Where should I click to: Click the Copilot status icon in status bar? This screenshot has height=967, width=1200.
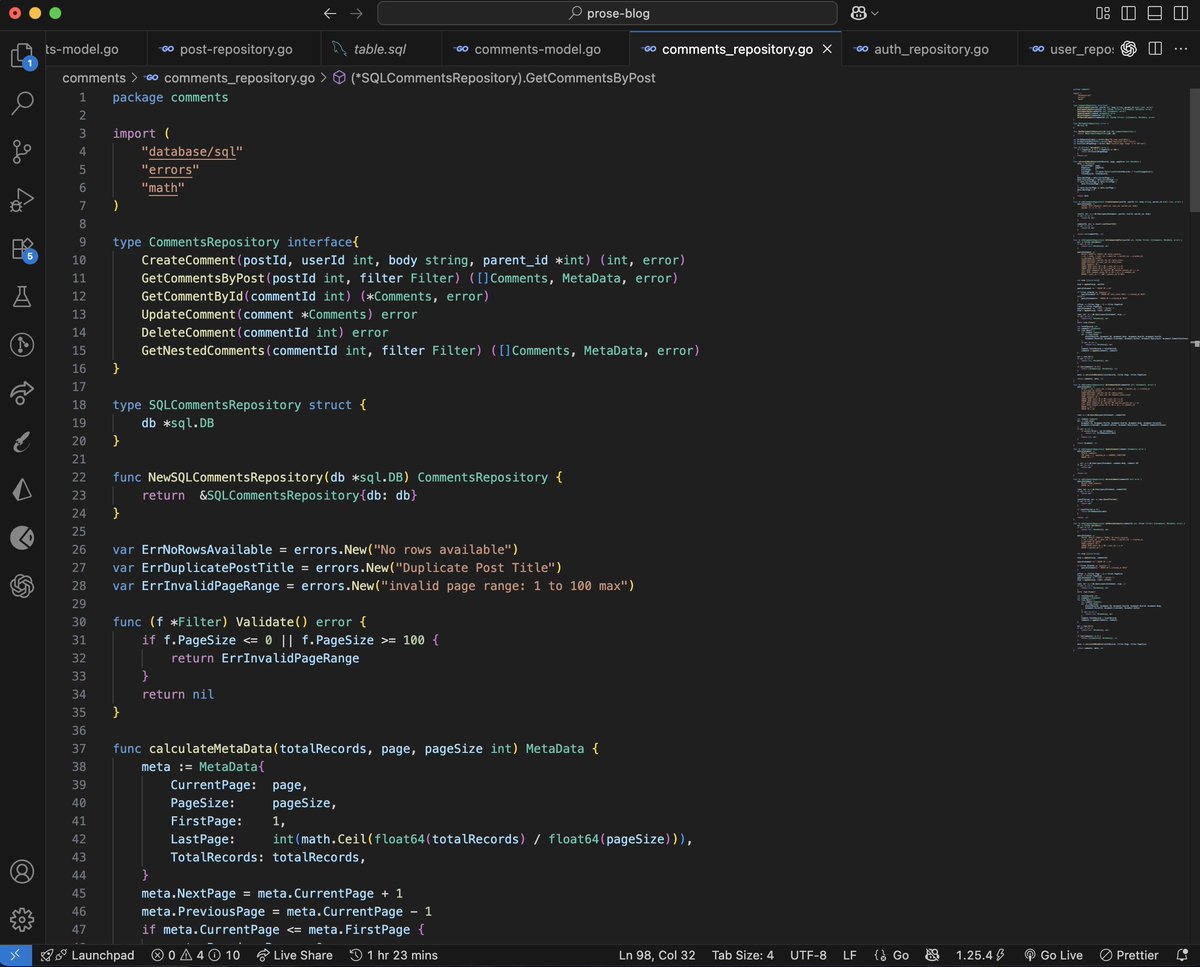point(931,955)
